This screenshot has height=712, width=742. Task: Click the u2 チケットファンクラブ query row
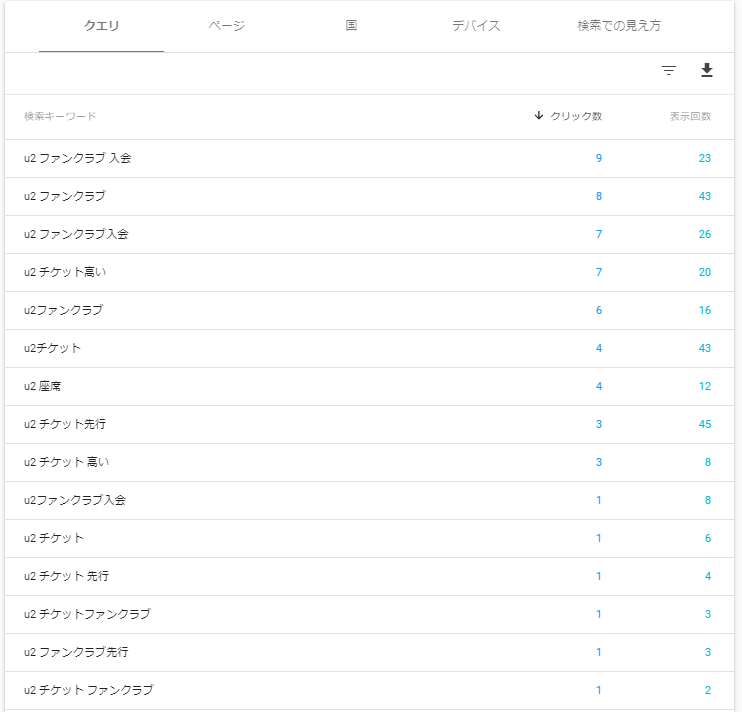pos(369,615)
